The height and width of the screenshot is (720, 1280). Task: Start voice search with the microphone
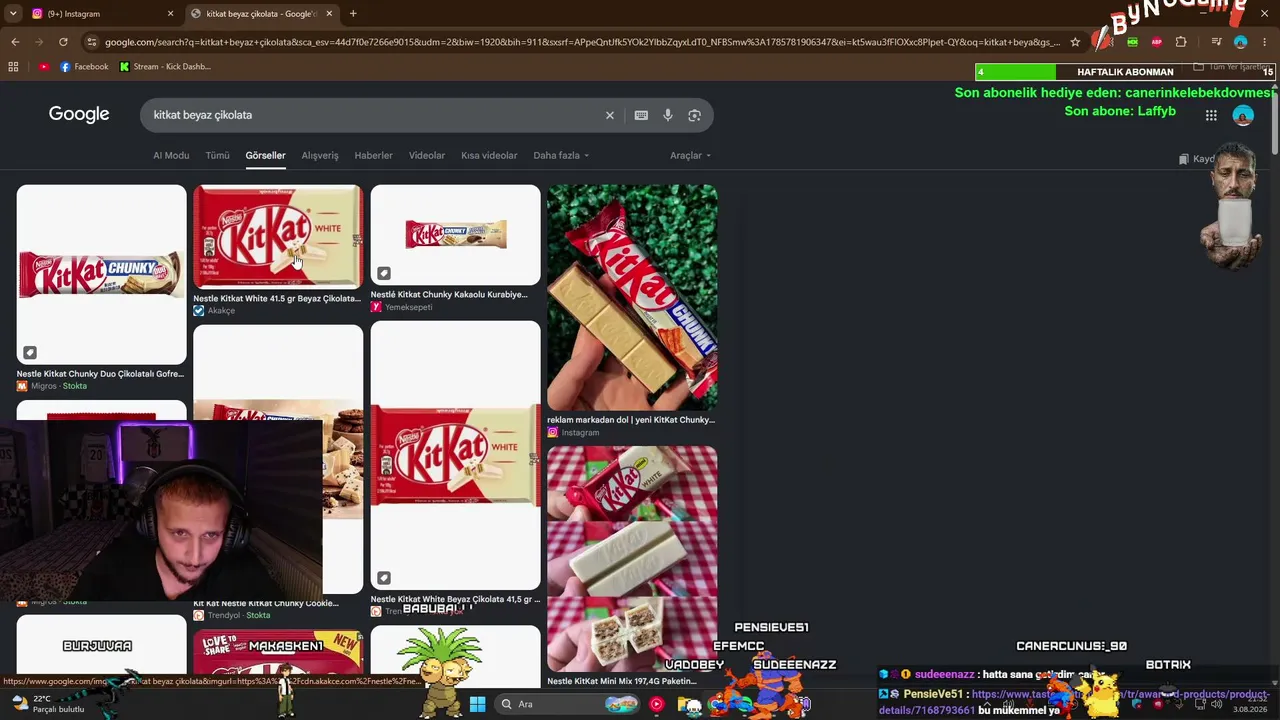click(x=668, y=115)
